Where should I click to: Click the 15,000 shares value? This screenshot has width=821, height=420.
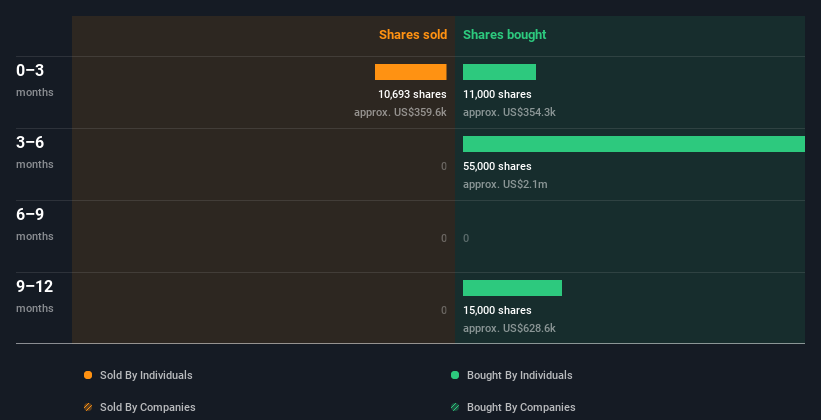(x=497, y=311)
